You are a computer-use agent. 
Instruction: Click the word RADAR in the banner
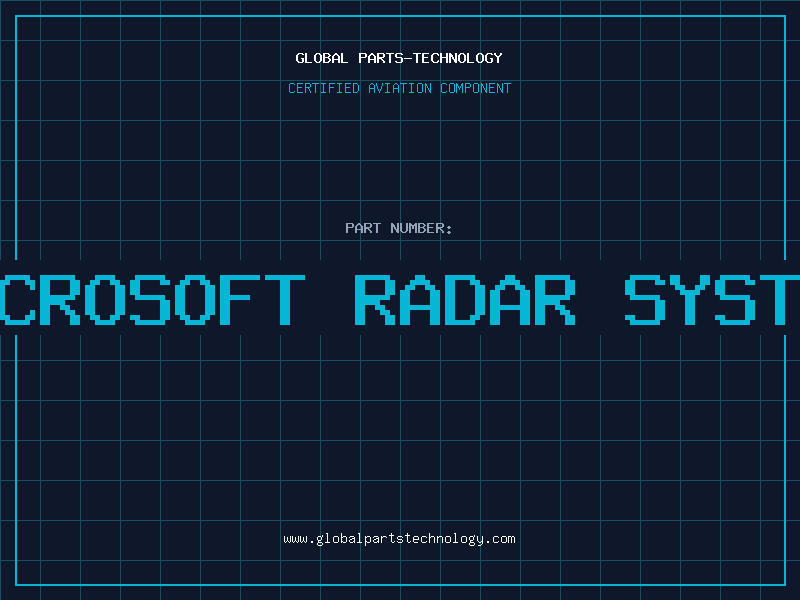tap(465, 298)
